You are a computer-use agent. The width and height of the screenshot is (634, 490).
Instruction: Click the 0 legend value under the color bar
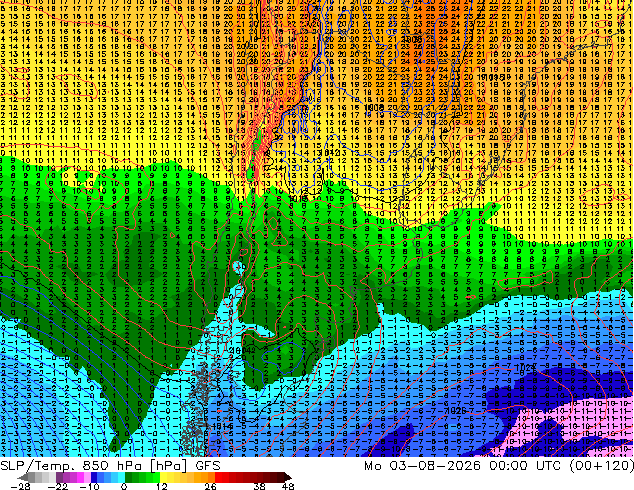point(124,486)
